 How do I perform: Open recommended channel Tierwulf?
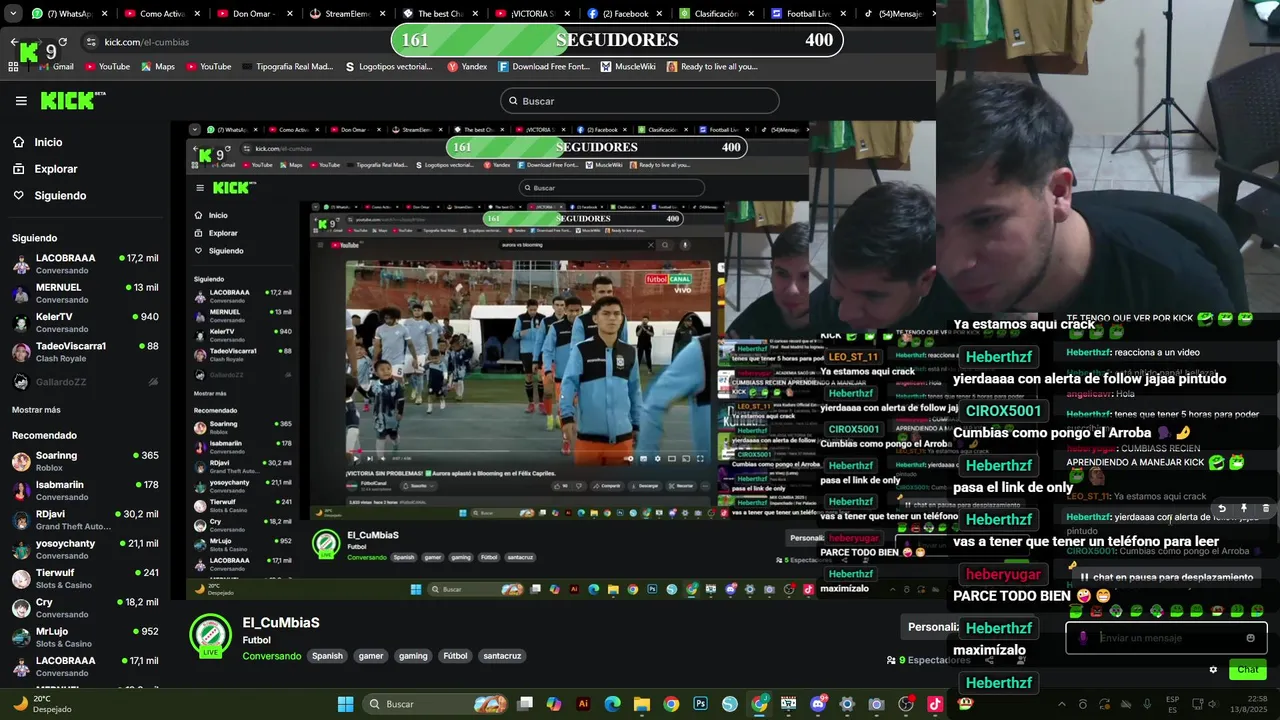tap(85, 579)
